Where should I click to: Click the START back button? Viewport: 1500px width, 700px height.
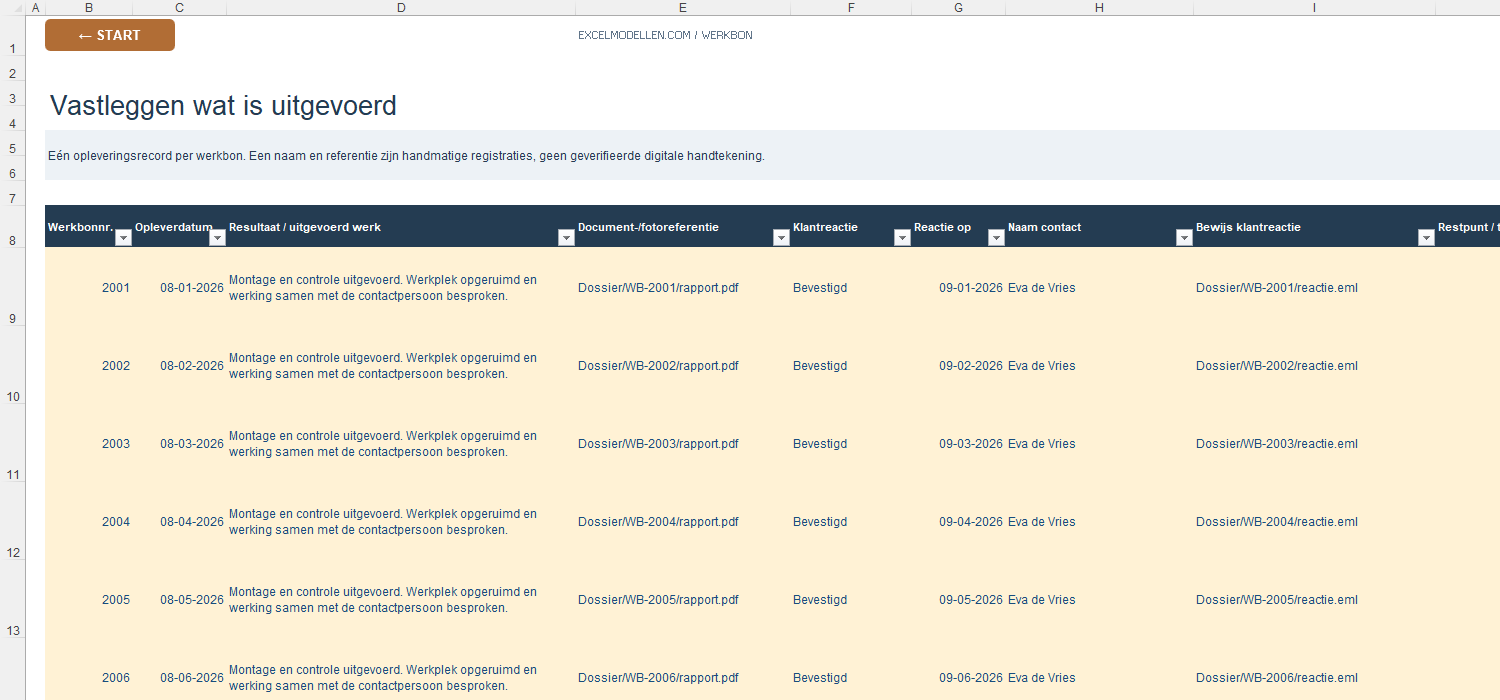[110, 35]
